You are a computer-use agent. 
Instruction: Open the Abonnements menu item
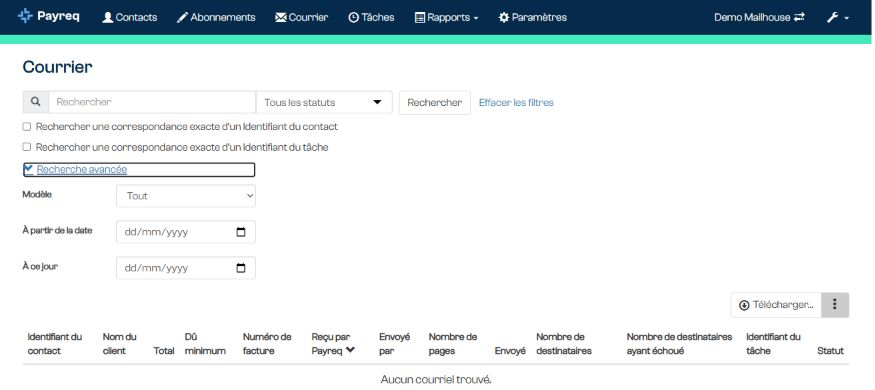tap(216, 17)
